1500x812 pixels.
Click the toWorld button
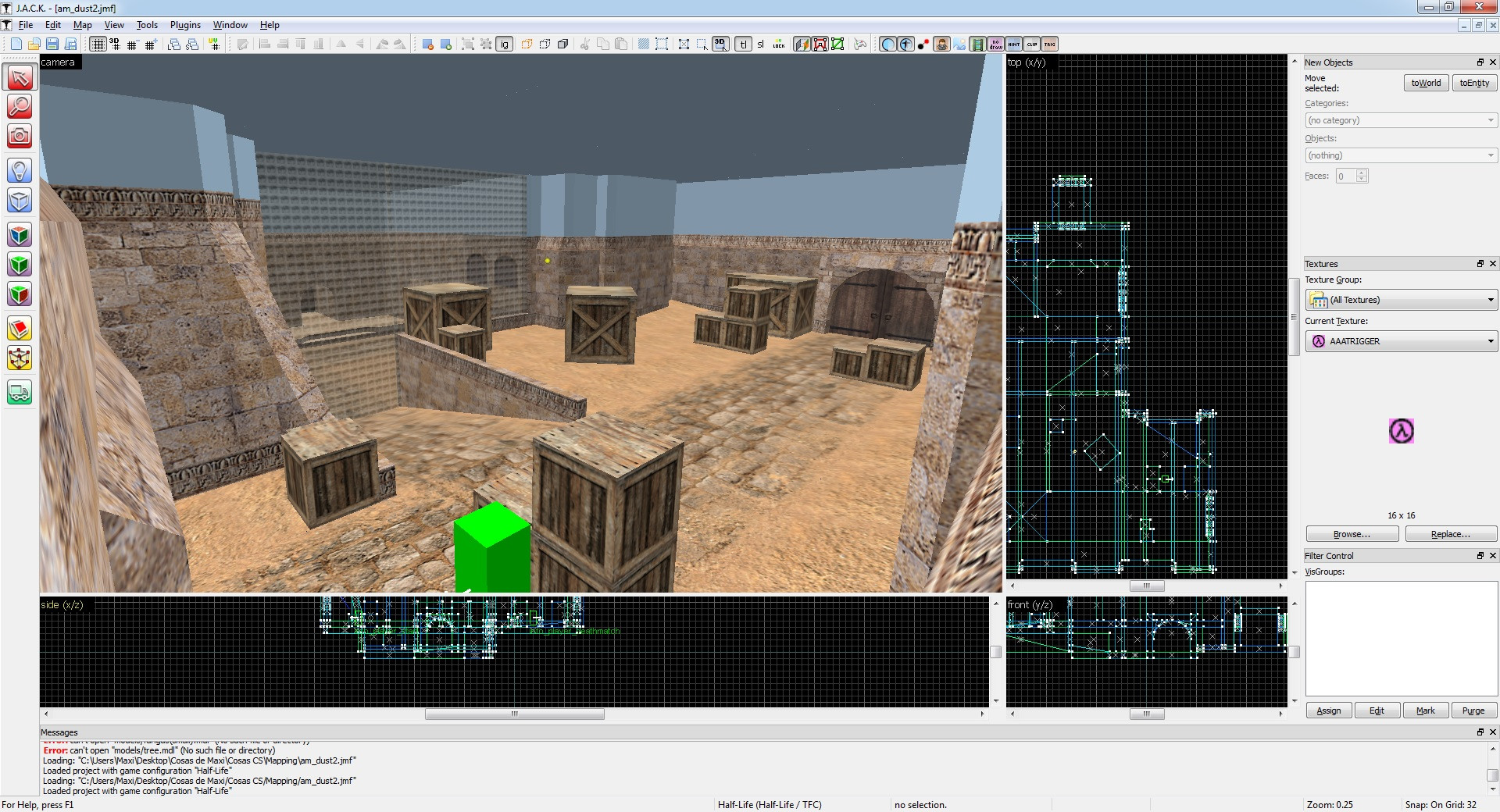1426,83
